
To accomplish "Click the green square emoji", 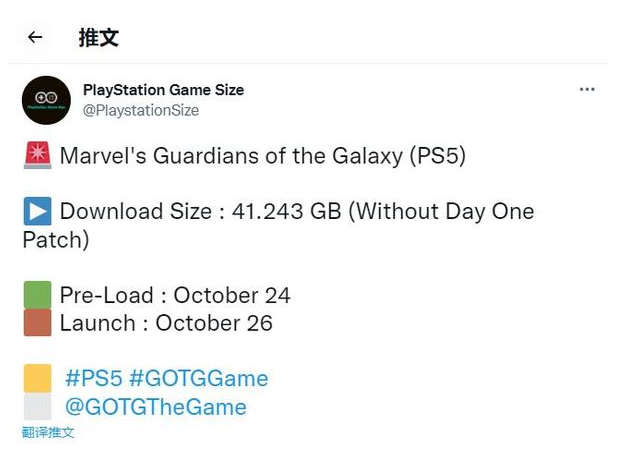I will 37,295.
